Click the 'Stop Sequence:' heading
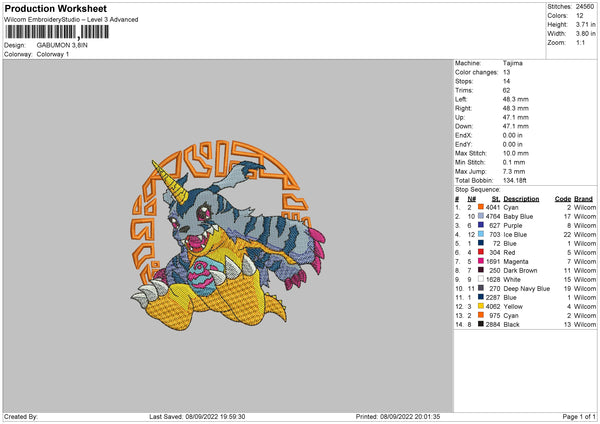Image resolution: width=600 pixels, height=424 pixels. point(478,189)
